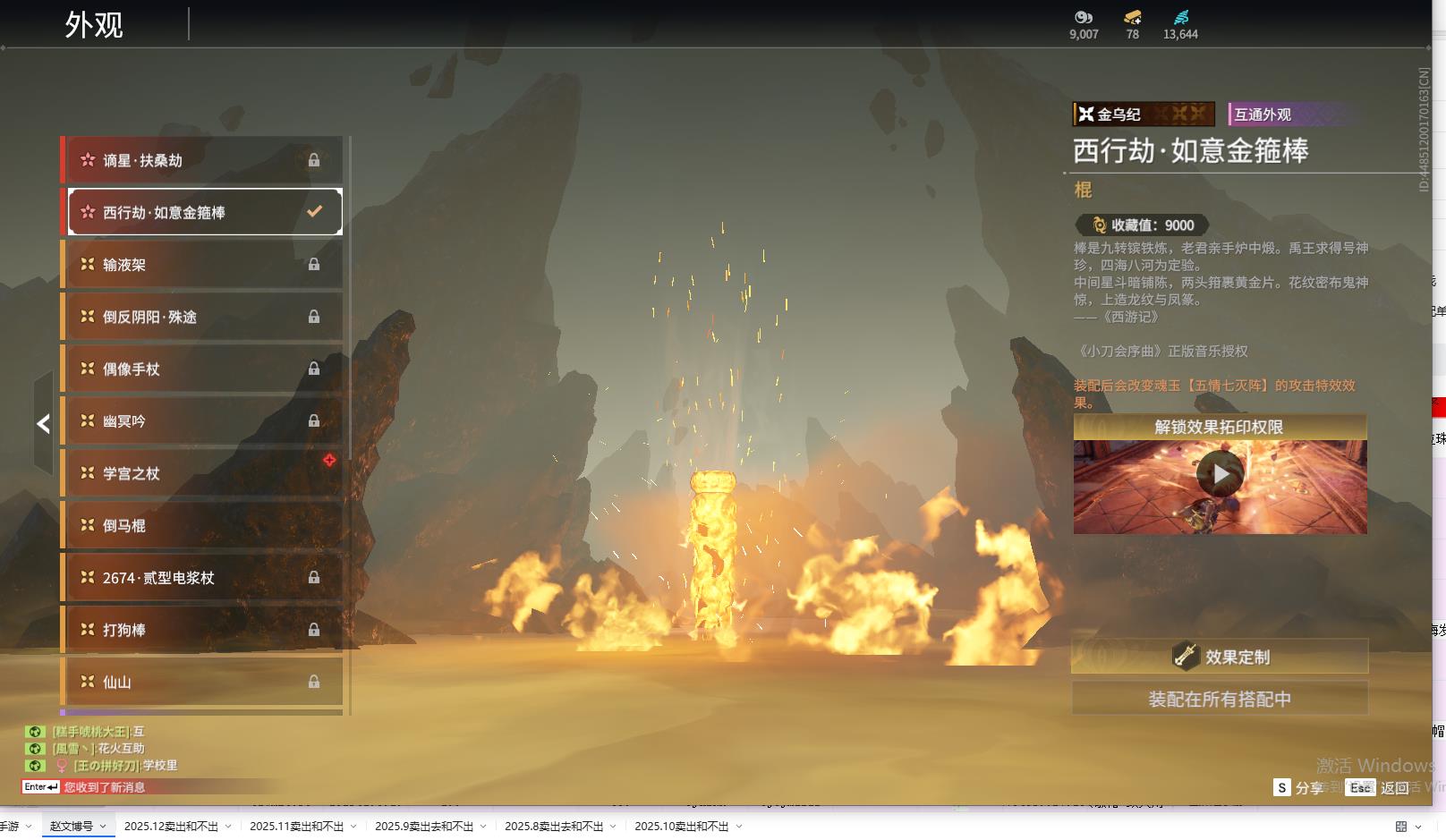Play the skin effect preview video
Screen dimensions: 1446x840
[x=1220, y=474]
